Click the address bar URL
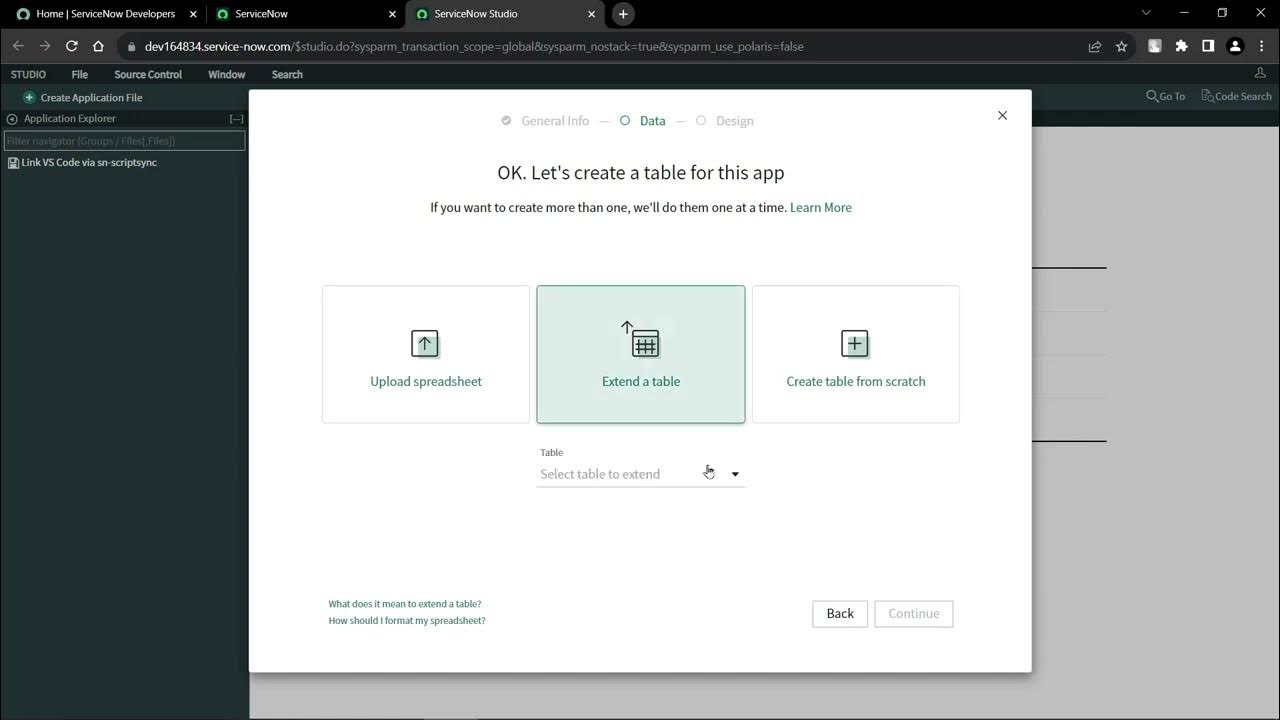The width and height of the screenshot is (1280, 720). (x=474, y=46)
